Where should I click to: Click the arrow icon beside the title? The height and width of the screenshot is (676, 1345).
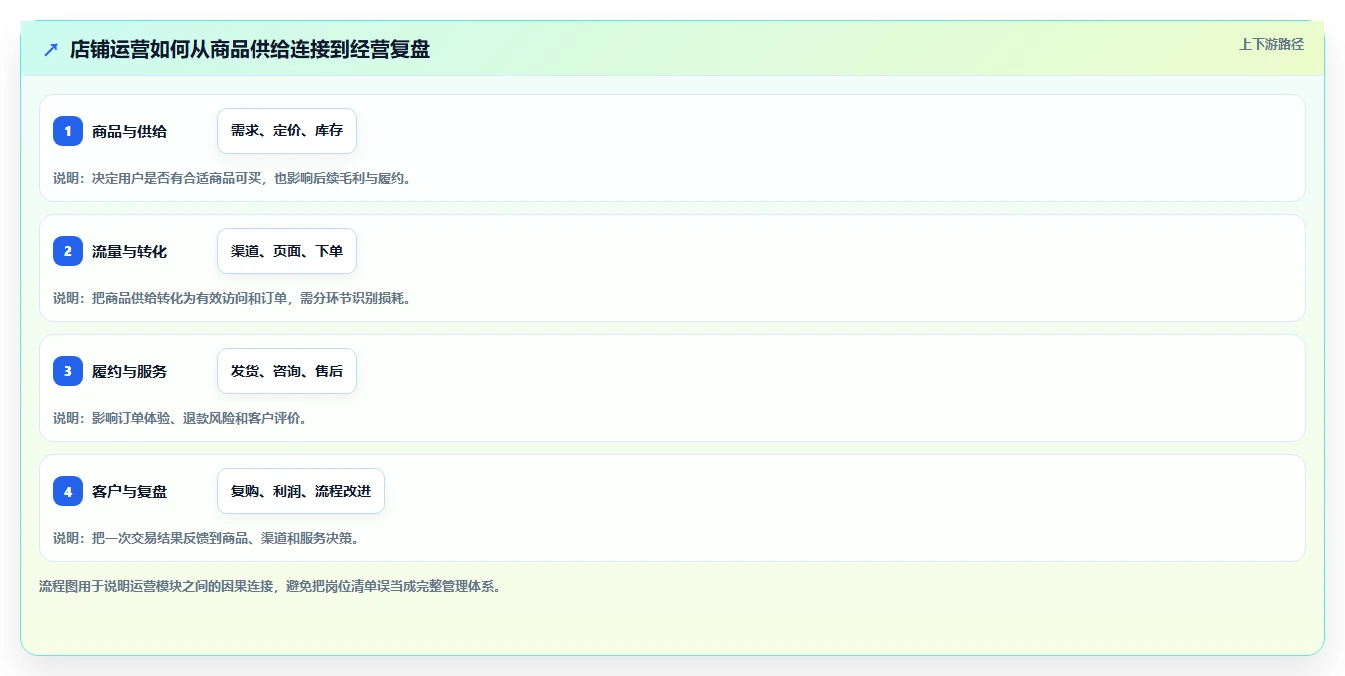(51, 49)
